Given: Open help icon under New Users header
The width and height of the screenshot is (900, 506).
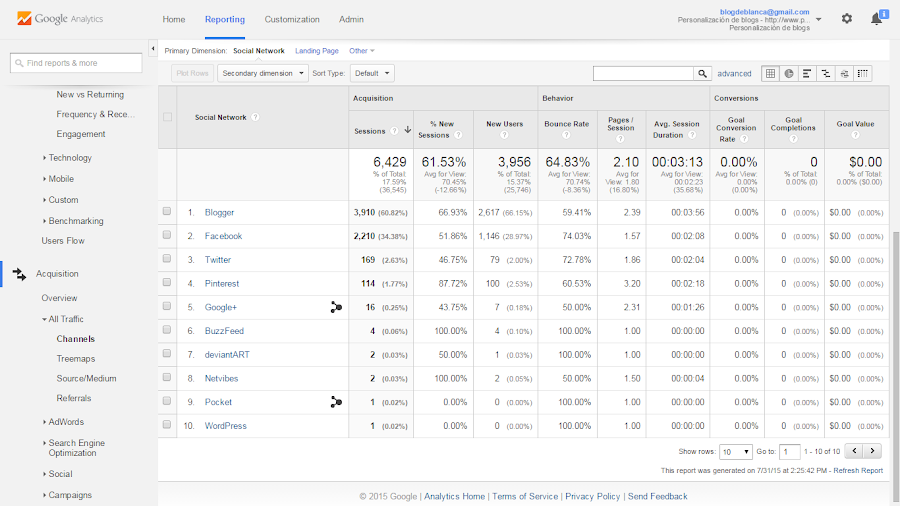Looking at the screenshot, I should tap(504, 135).
